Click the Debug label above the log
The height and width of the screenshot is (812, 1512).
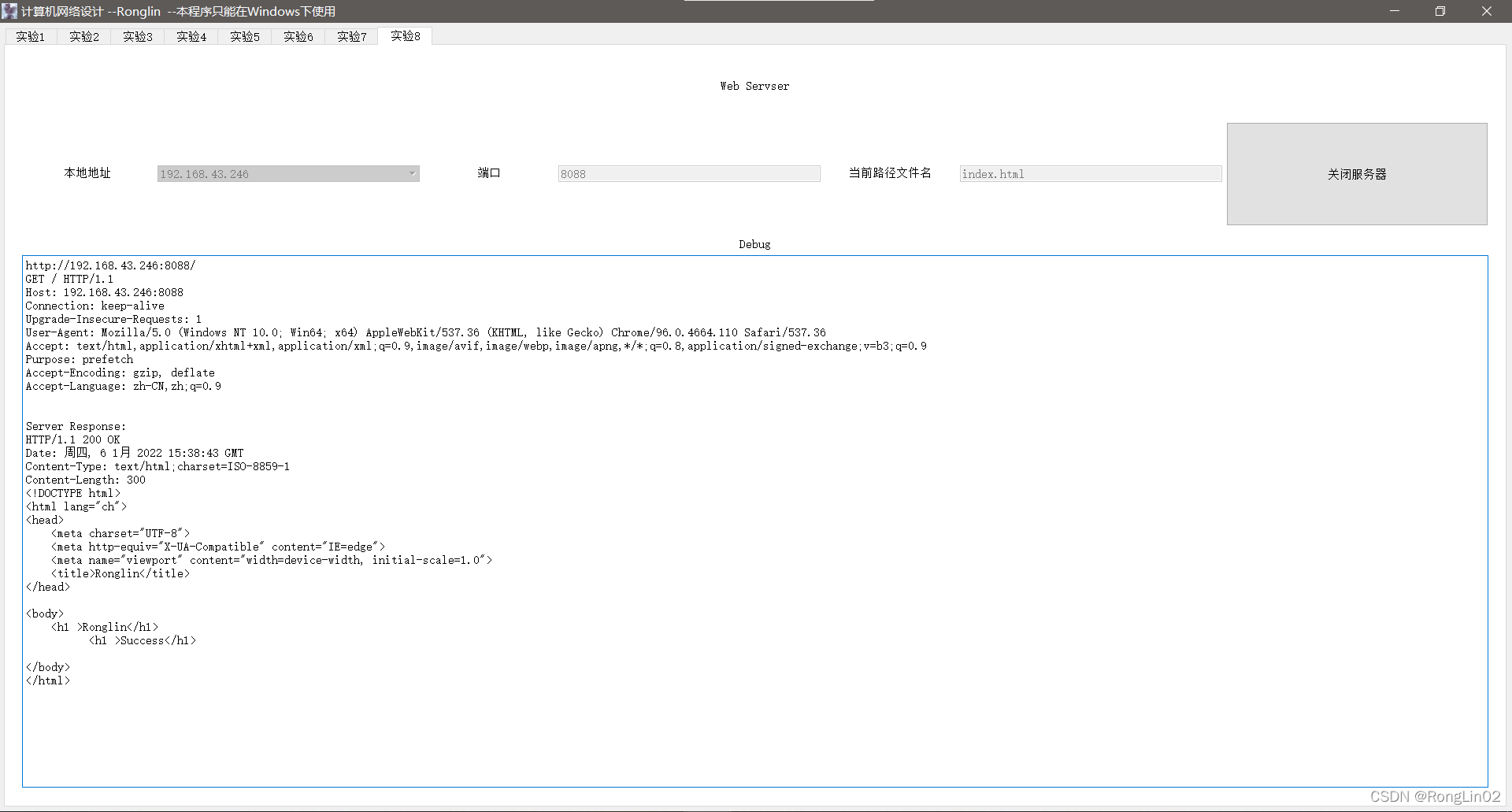[754, 244]
